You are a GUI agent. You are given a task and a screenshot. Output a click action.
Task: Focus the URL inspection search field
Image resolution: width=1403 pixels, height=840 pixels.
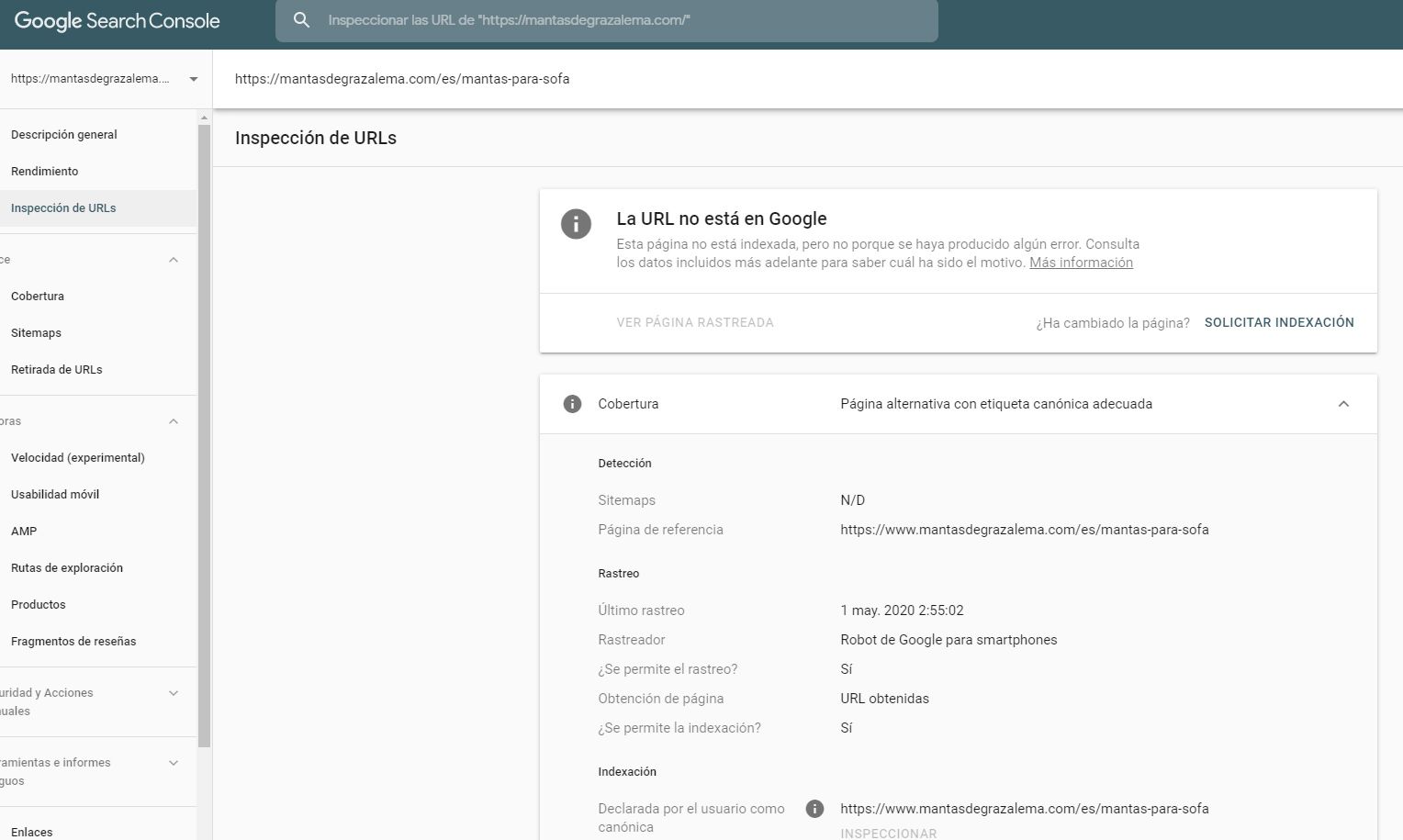[607, 20]
